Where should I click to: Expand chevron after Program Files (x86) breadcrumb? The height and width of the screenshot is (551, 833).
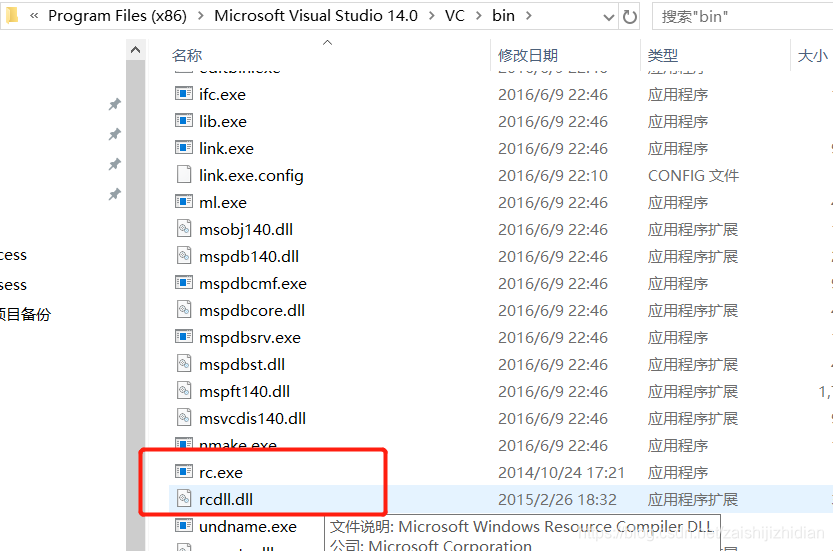[201, 16]
